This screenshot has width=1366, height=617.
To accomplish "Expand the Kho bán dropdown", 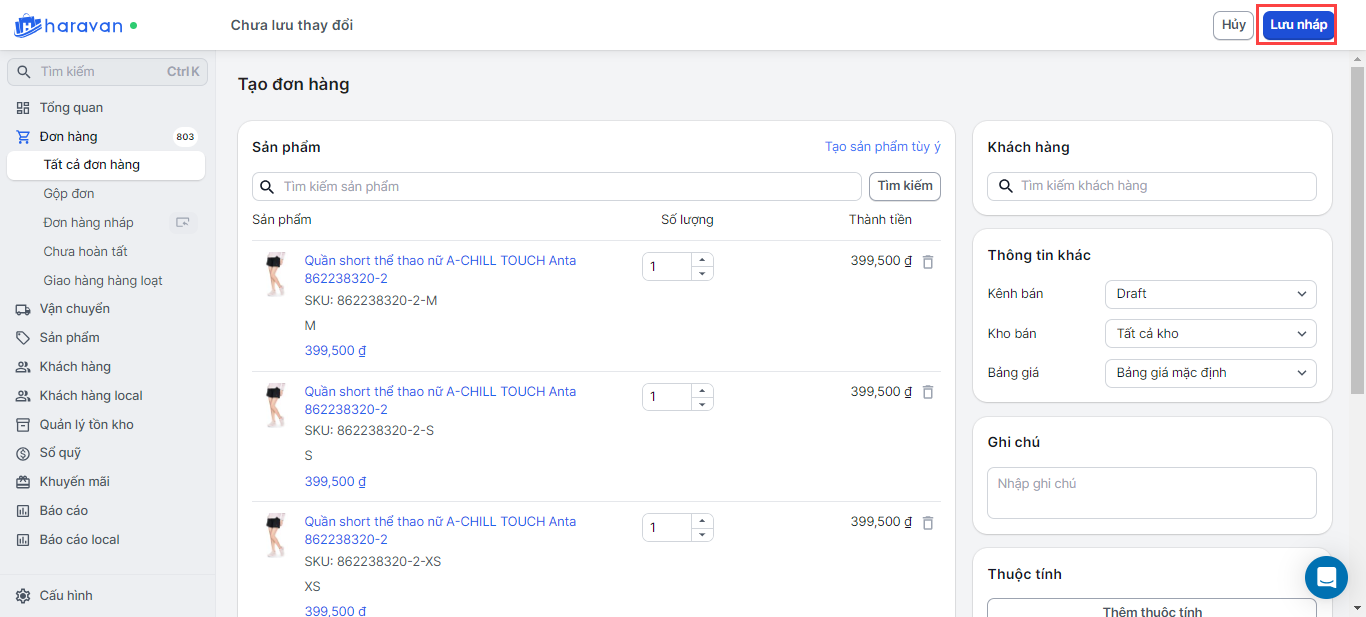I will (1210, 334).
